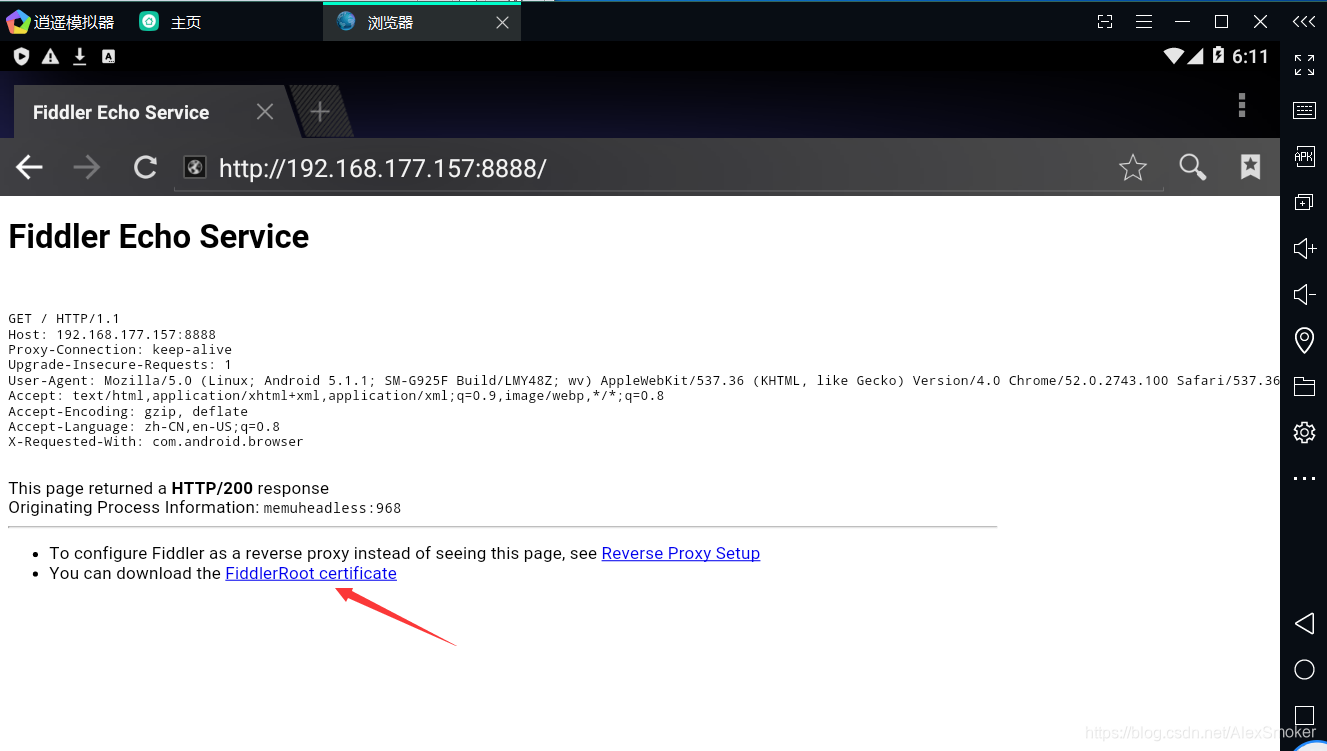
Task: Click the memuheadless:968 process text
Action: point(332,508)
